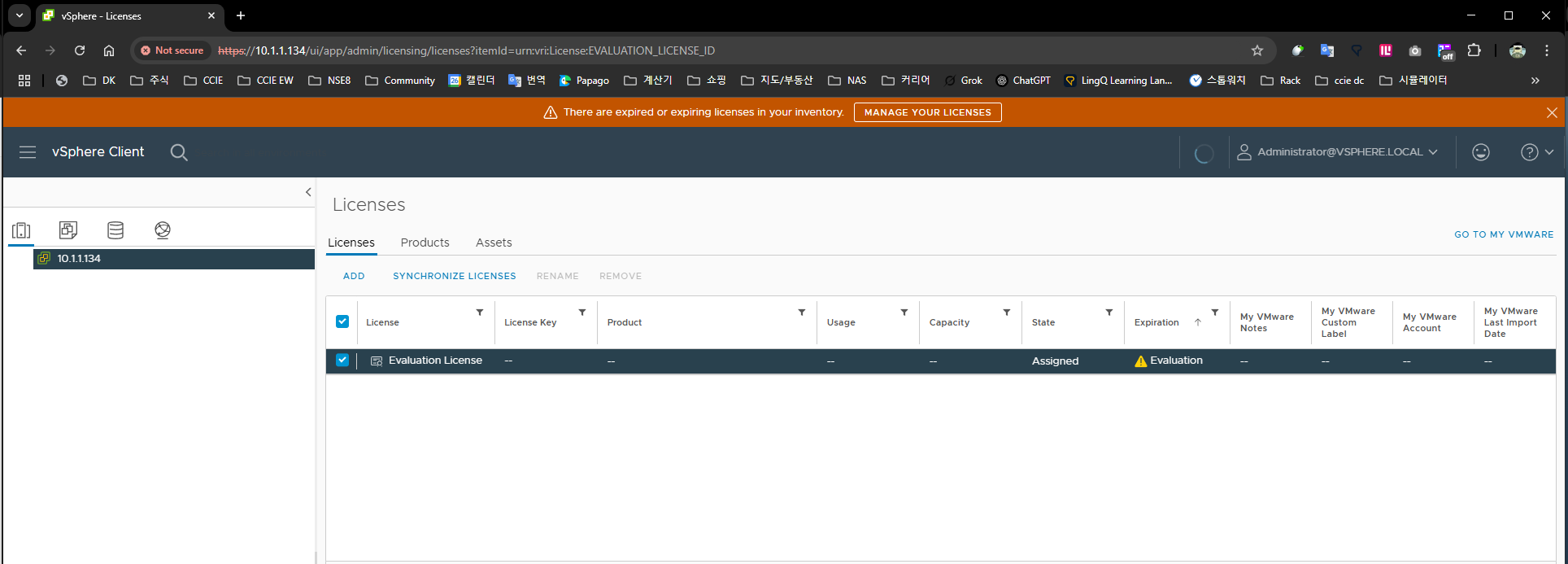The image size is (1568, 564).
Task: Open the Rack bookmark folder
Action: [1281, 81]
